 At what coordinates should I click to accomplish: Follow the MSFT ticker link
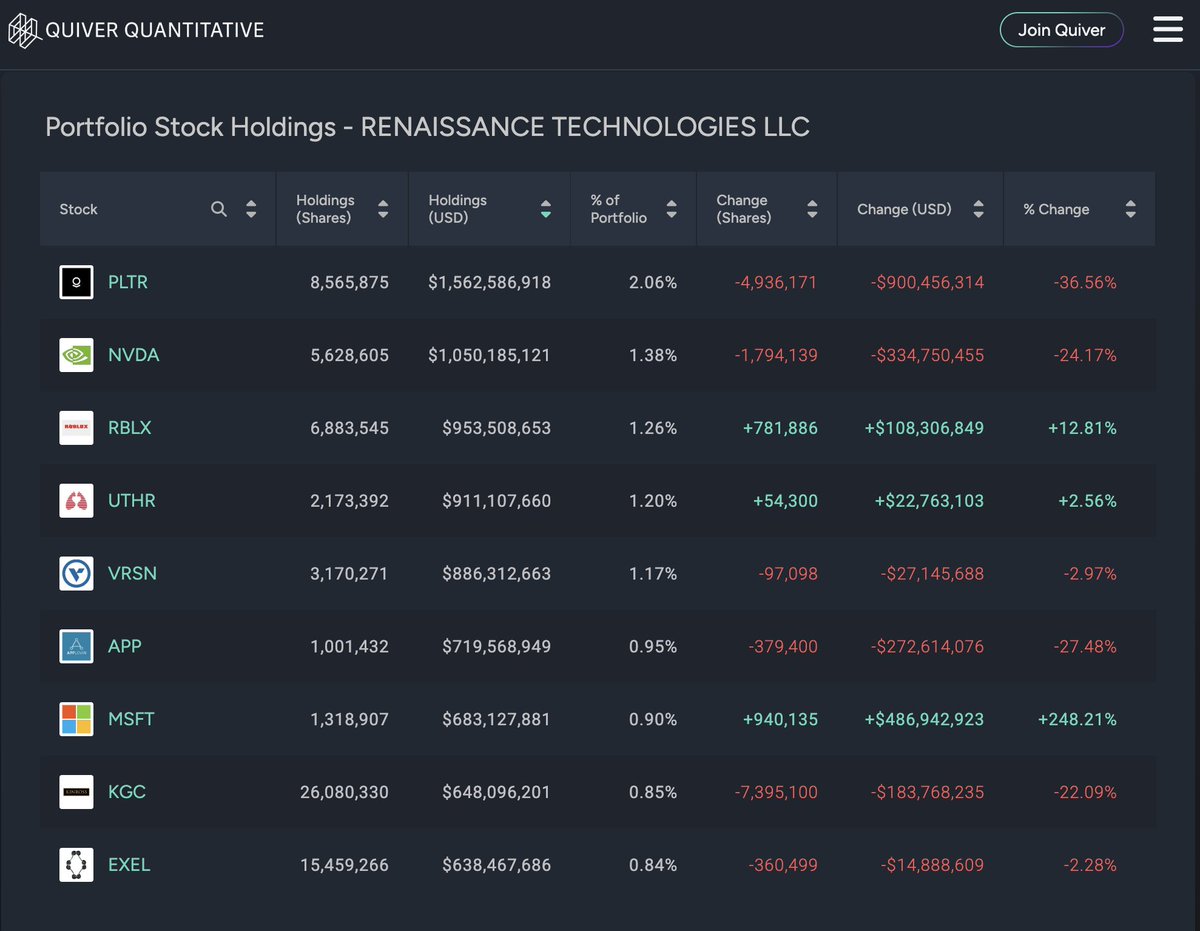[131, 719]
